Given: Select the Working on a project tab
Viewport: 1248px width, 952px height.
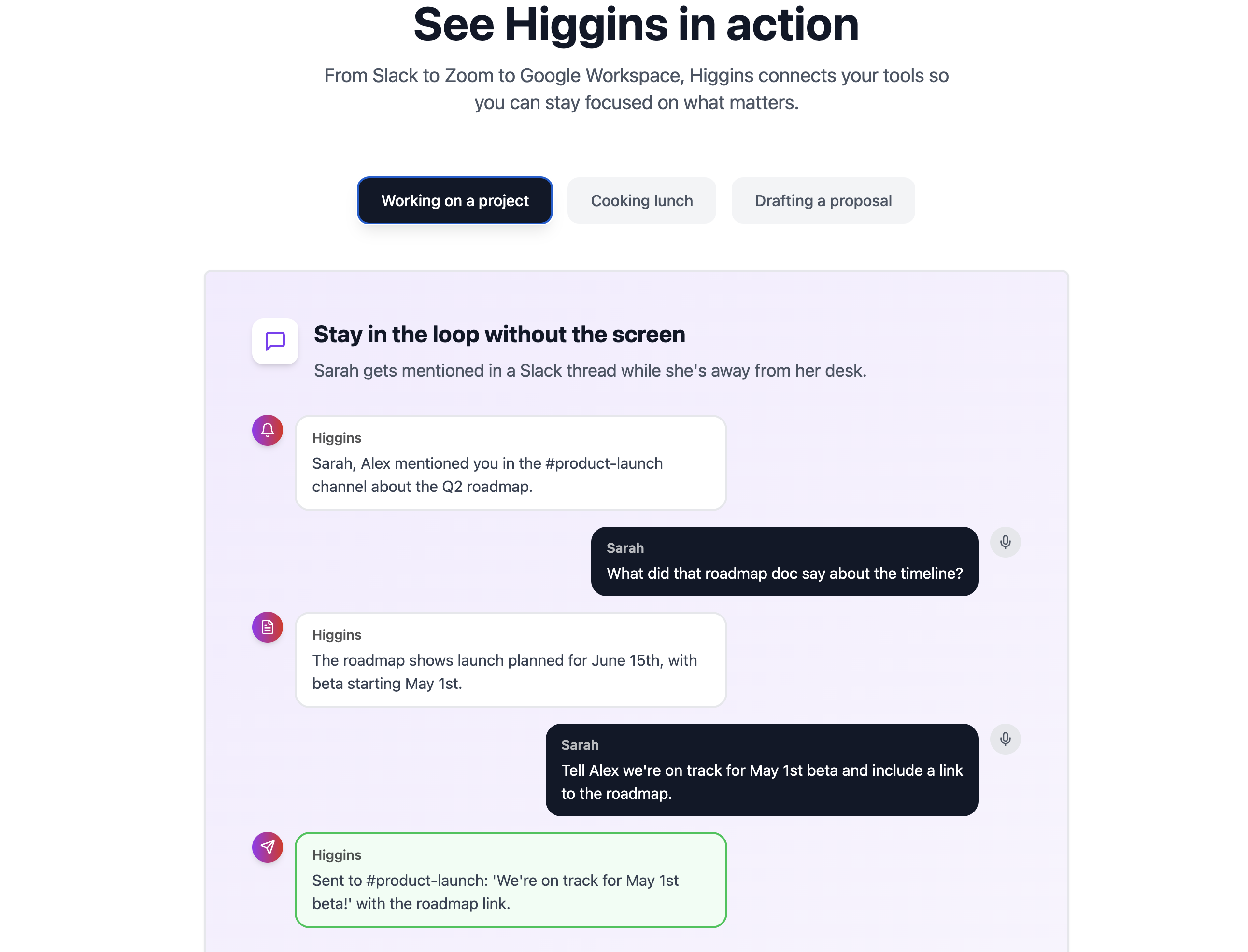Looking at the screenshot, I should point(454,200).
